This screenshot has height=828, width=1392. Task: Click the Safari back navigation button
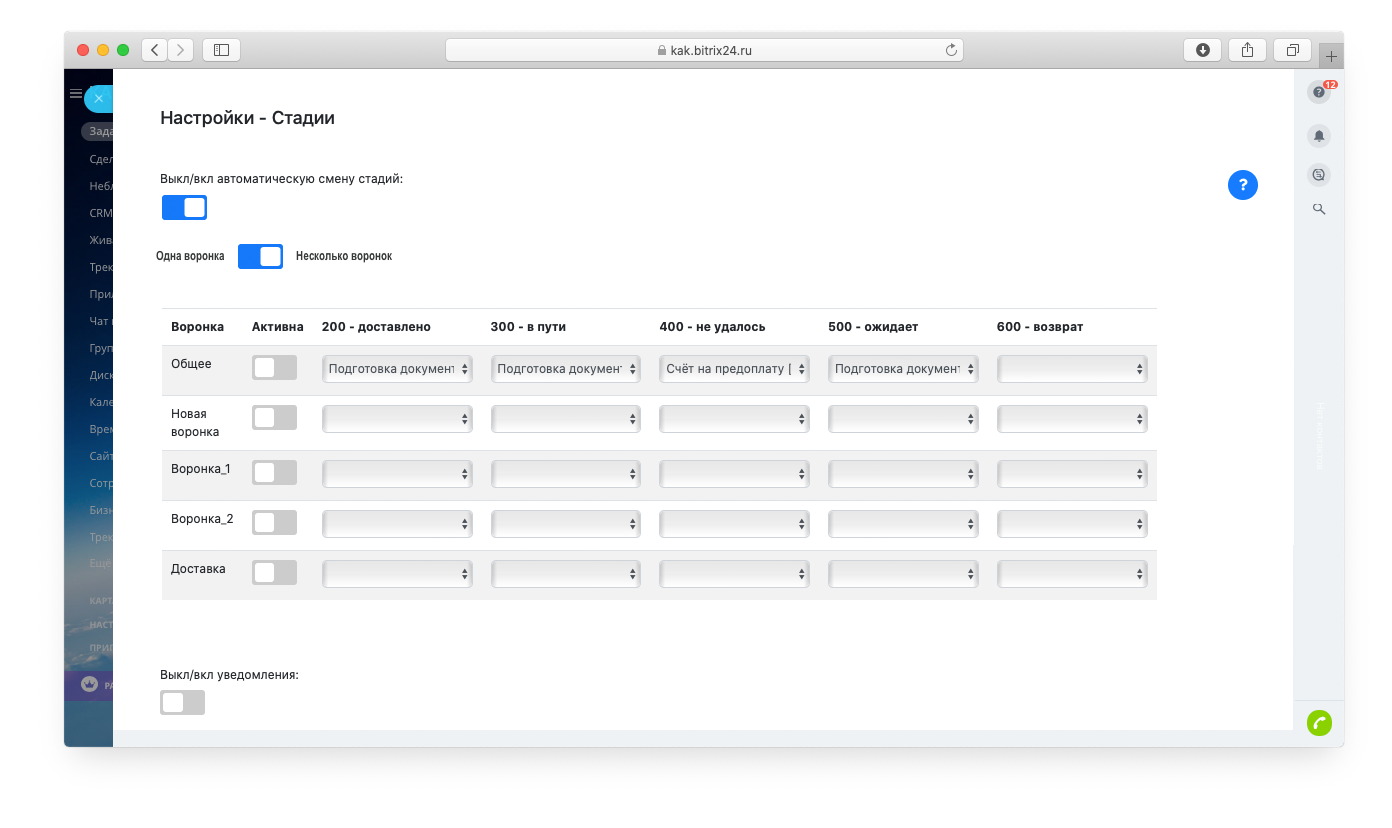[155, 50]
